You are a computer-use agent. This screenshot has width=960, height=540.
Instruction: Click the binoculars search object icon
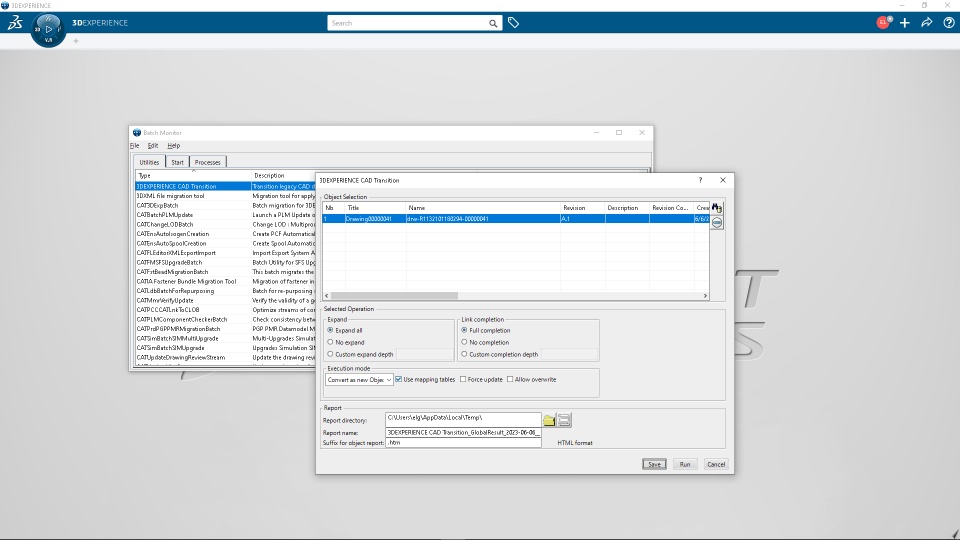pos(717,208)
